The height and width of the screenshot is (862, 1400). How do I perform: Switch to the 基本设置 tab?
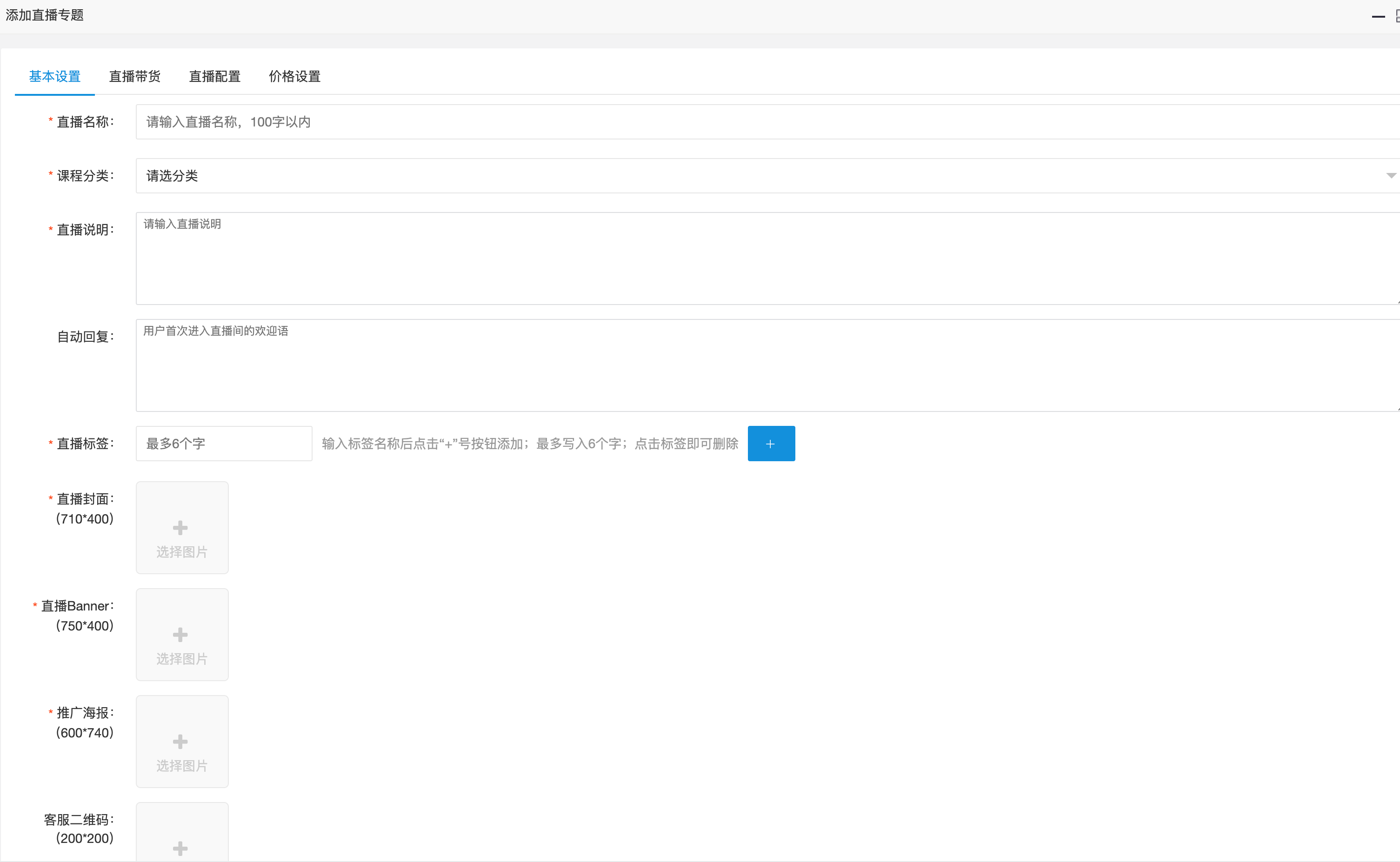tap(55, 76)
